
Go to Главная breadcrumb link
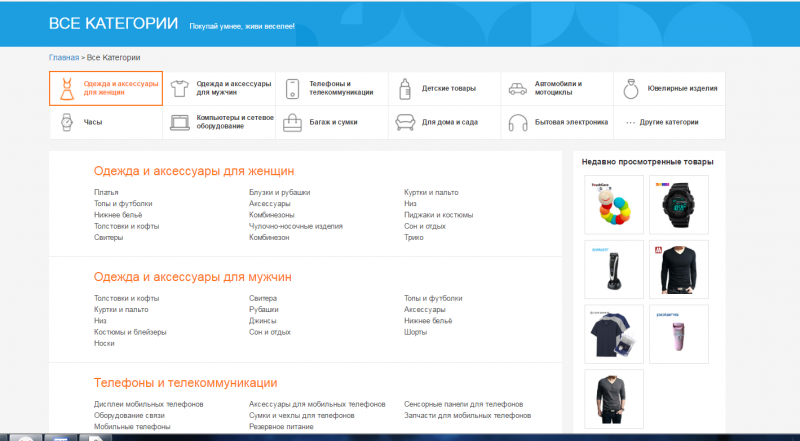[x=64, y=58]
